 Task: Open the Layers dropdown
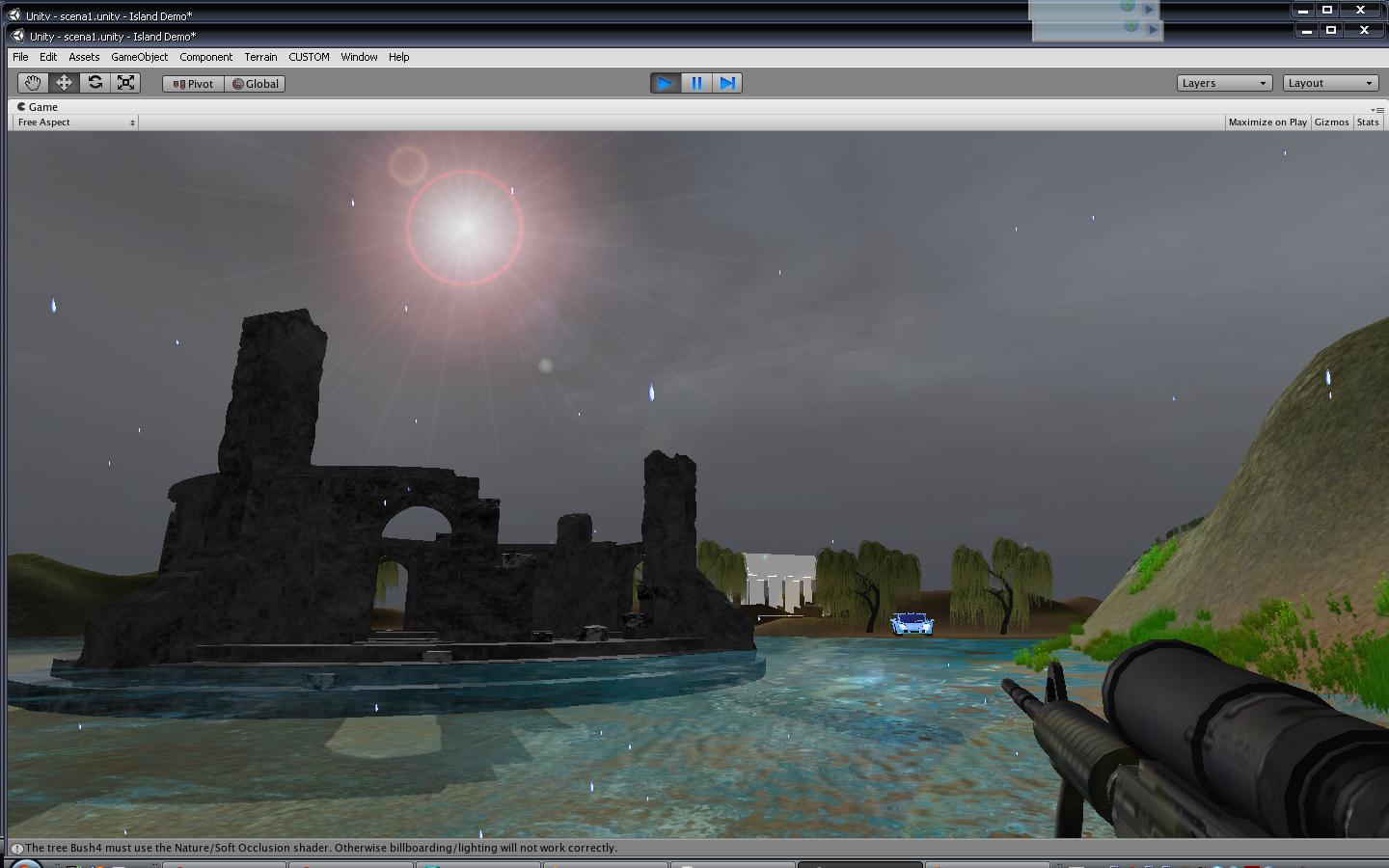tap(1224, 83)
